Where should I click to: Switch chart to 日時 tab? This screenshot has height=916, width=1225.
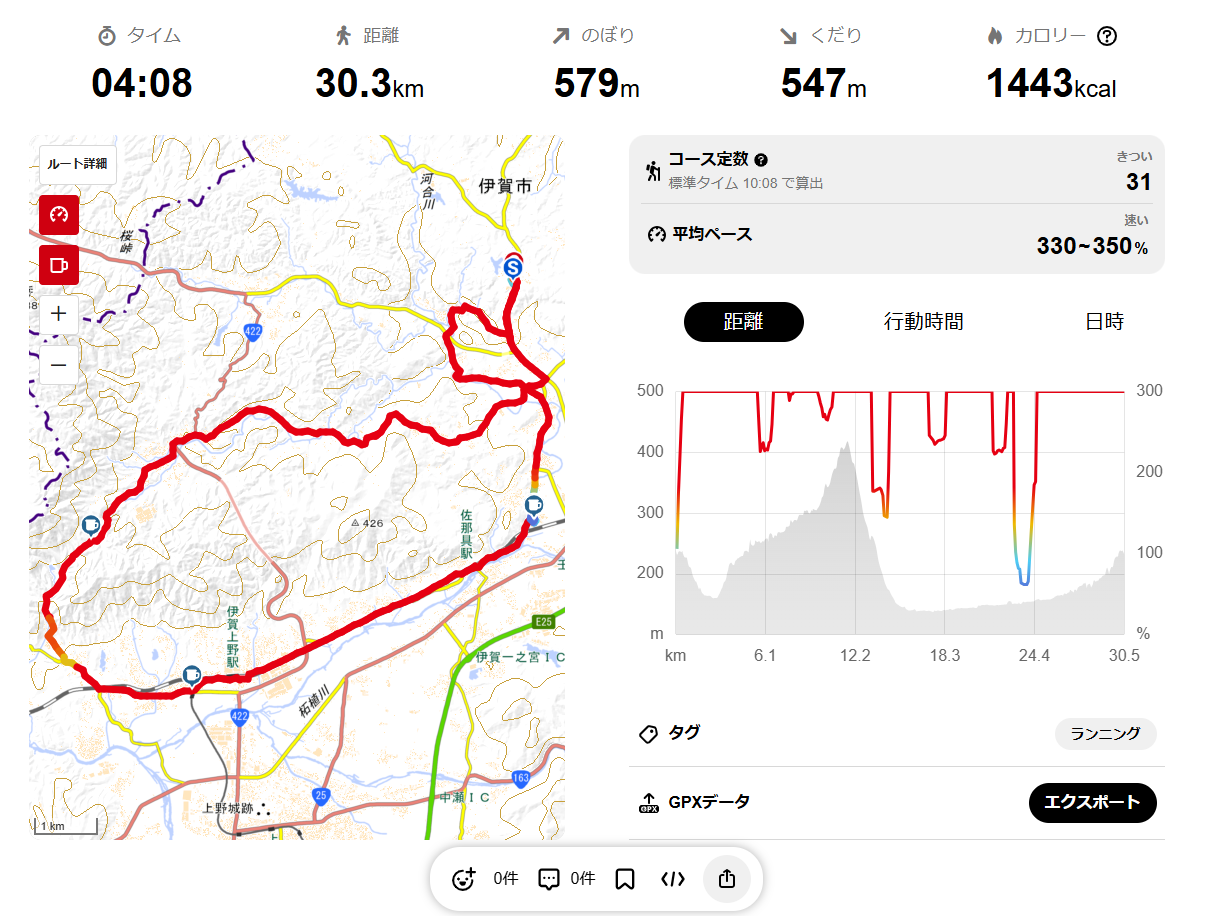(1104, 322)
